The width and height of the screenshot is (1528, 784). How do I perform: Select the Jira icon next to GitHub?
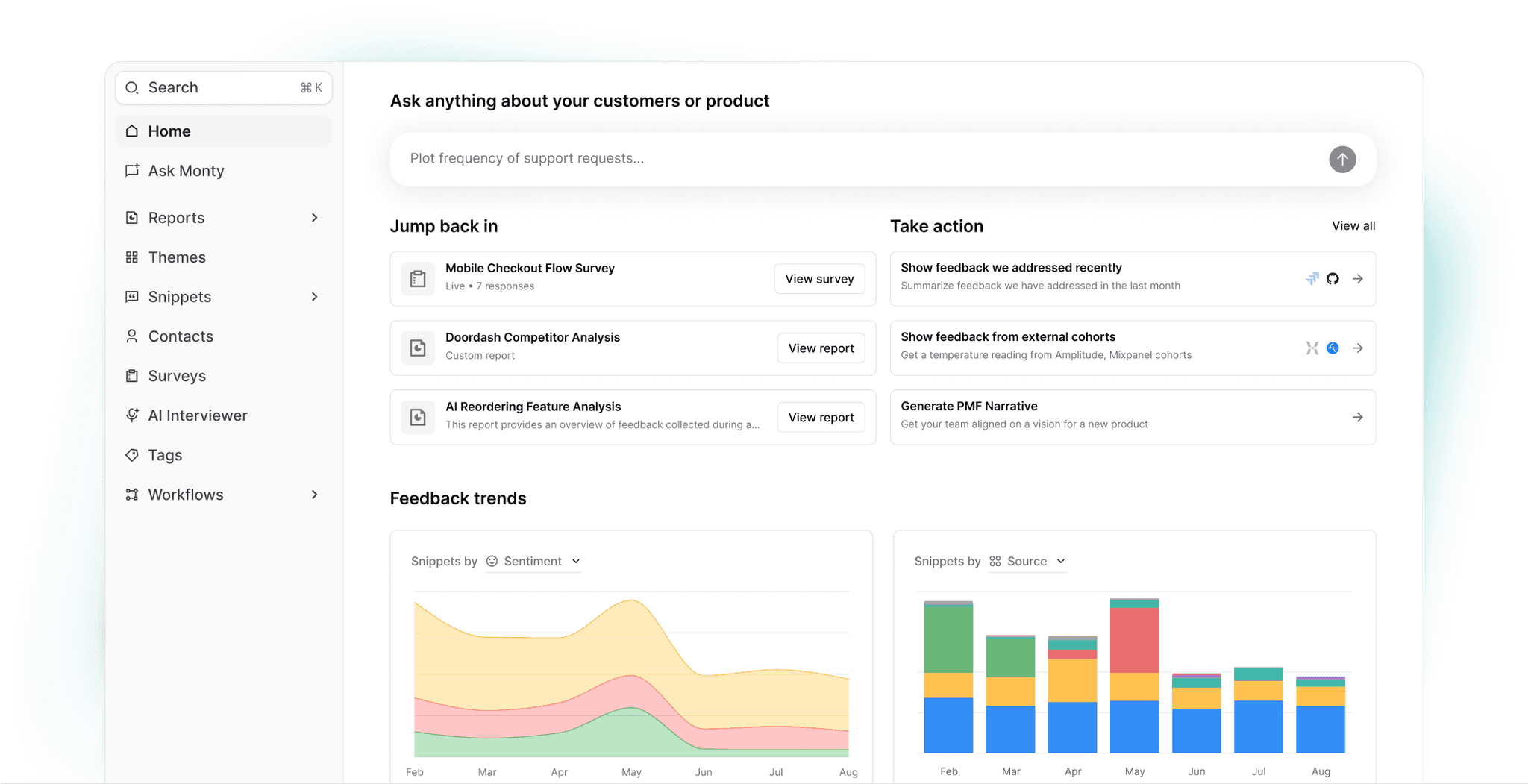[1311, 278]
